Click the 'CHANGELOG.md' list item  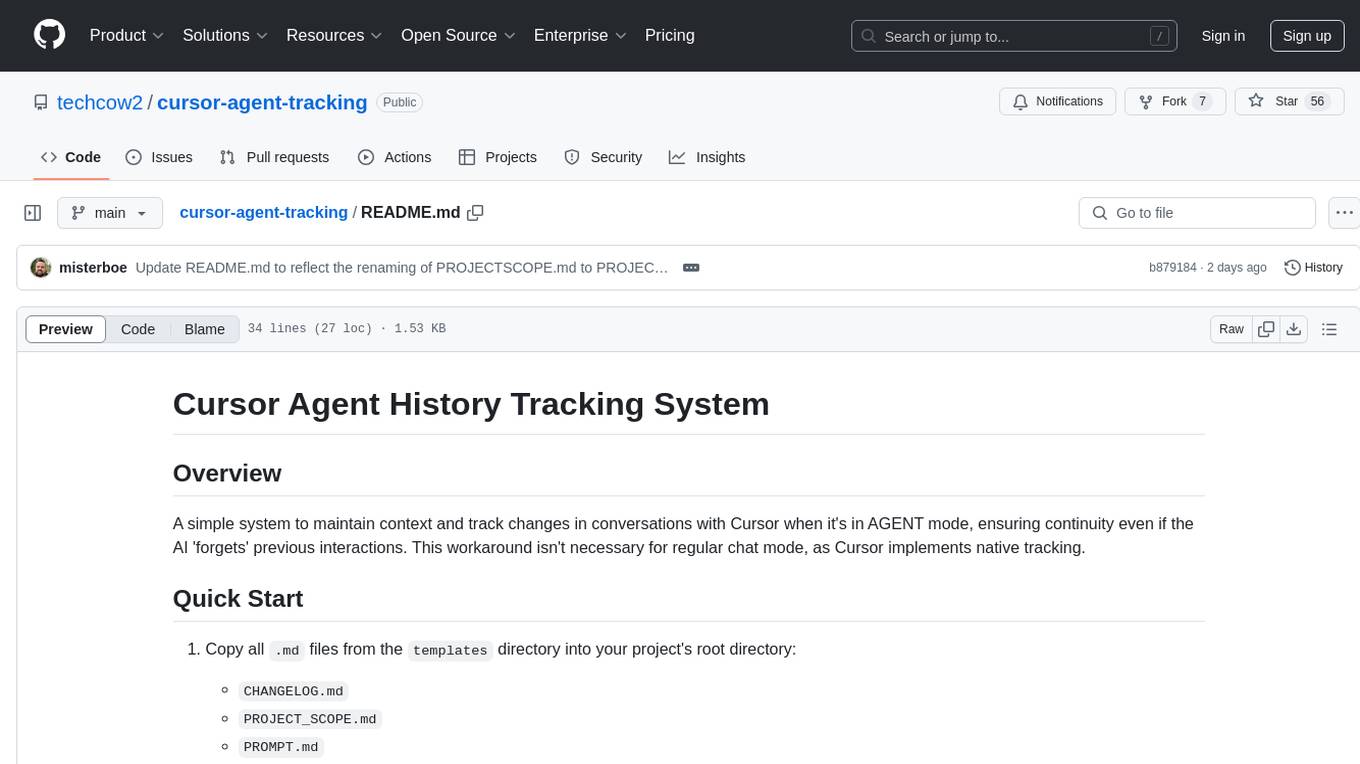click(x=294, y=691)
